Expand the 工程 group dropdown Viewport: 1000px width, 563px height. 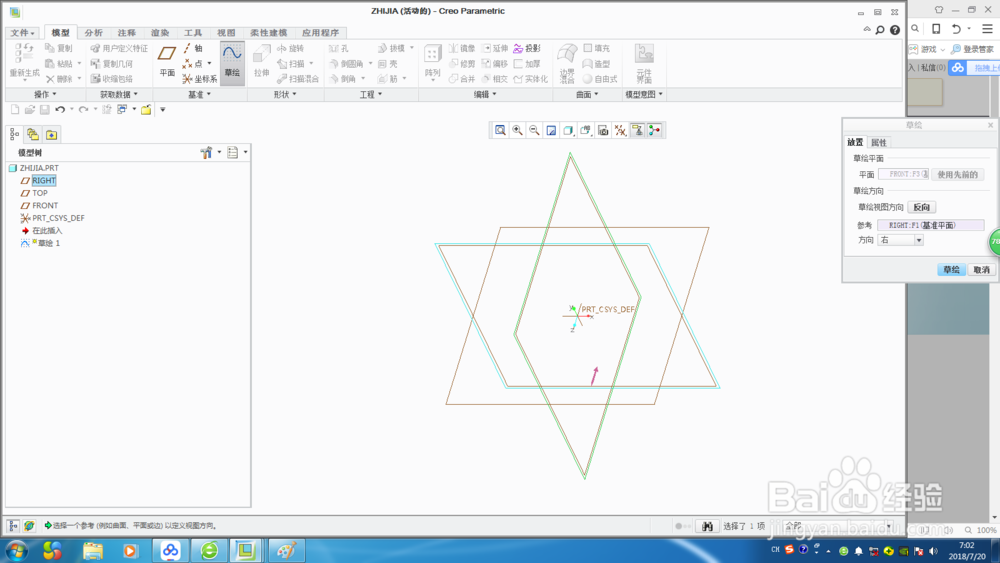pyautogui.click(x=371, y=94)
